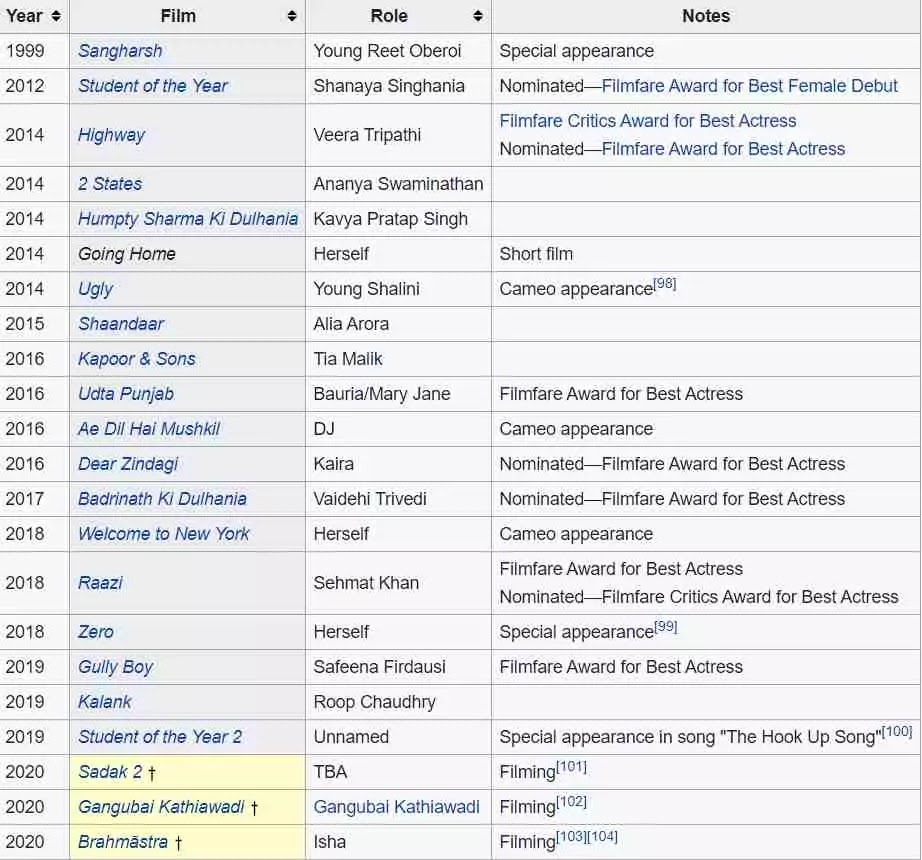Open citation 99 next to Special appearance

tap(666, 627)
